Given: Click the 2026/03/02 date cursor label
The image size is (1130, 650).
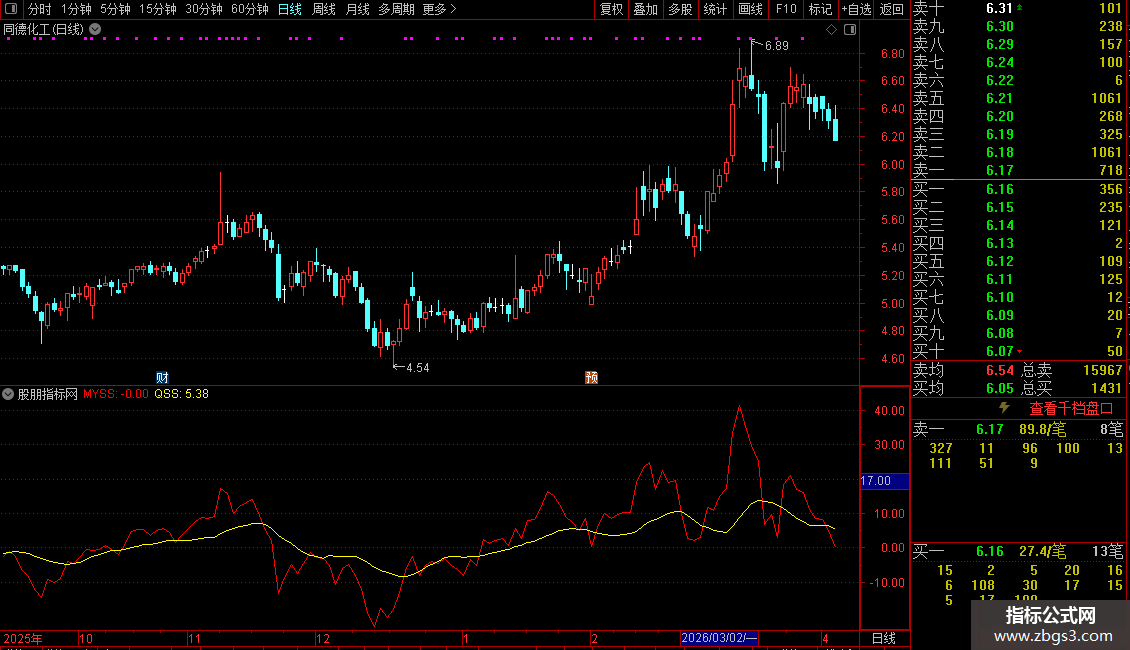Looking at the screenshot, I should click(x=719, y=638).
